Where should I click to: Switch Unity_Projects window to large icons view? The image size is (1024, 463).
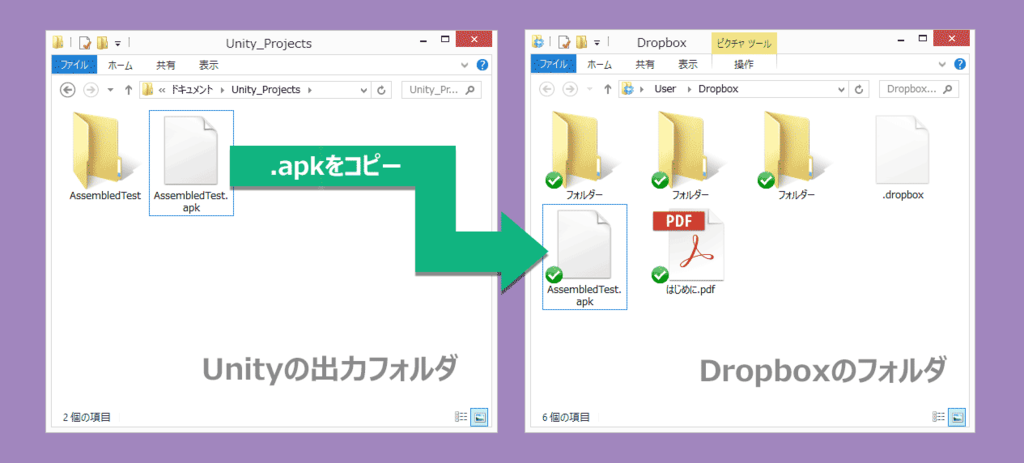click(479, 417)
